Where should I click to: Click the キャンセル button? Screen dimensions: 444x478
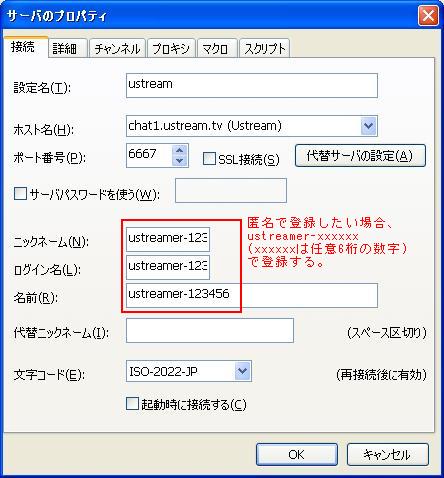[387, 454]
